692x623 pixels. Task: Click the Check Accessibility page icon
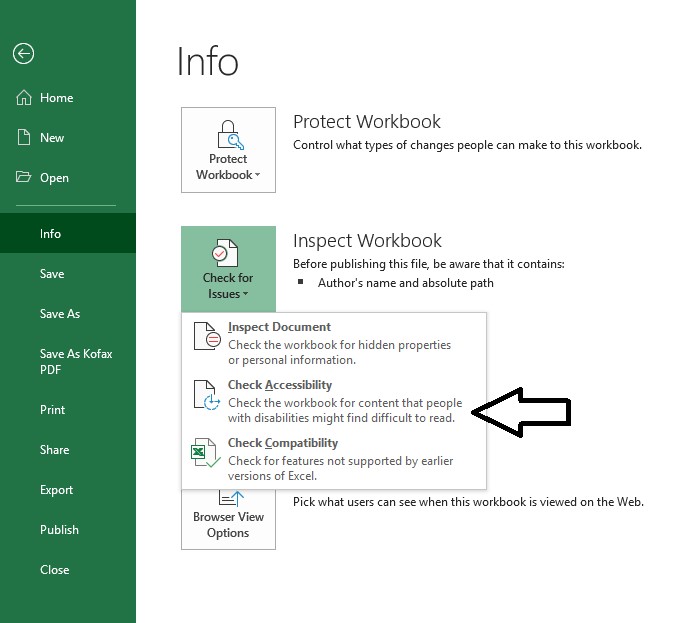207,395
